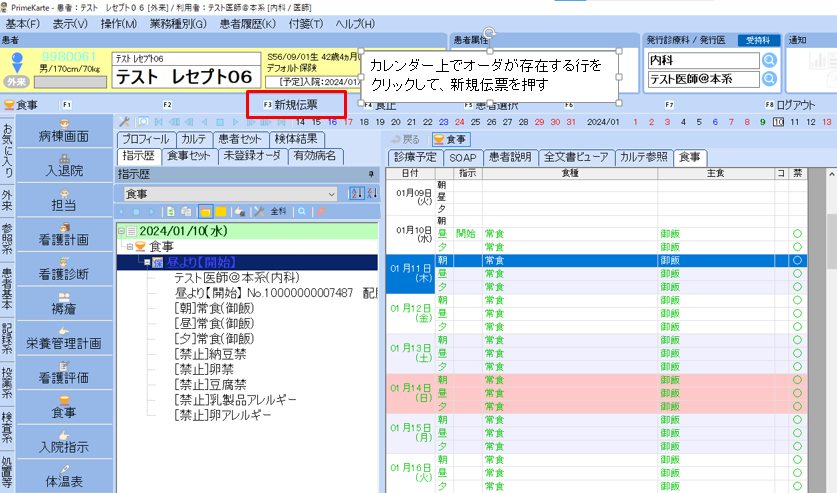Click the wrench 全科 filter button

tap(271, 211)
